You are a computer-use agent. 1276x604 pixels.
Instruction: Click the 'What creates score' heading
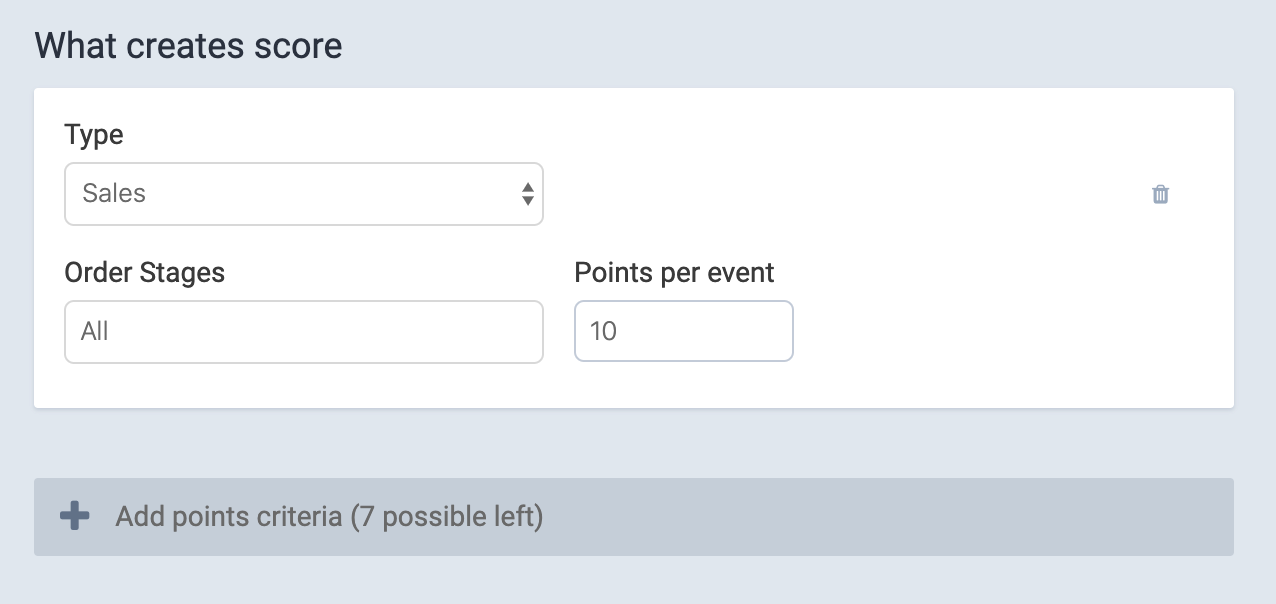click(189, 46)
